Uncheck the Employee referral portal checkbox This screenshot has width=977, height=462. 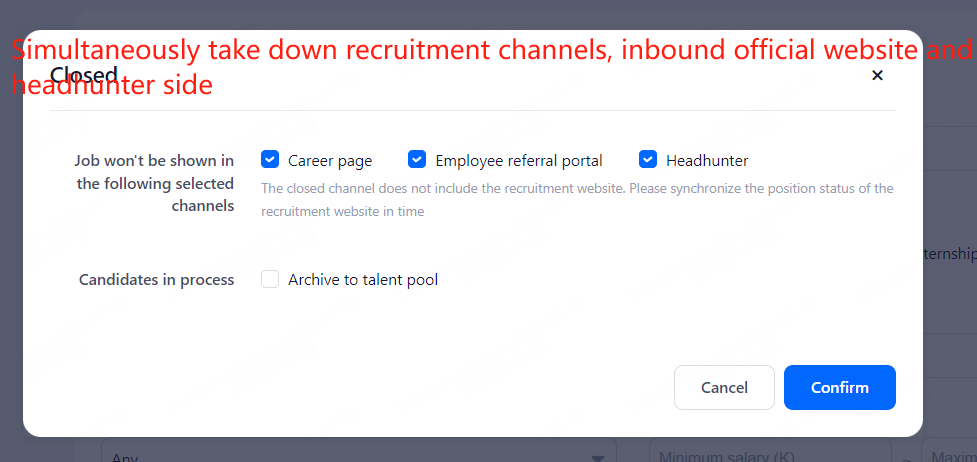tap(417, 160)
